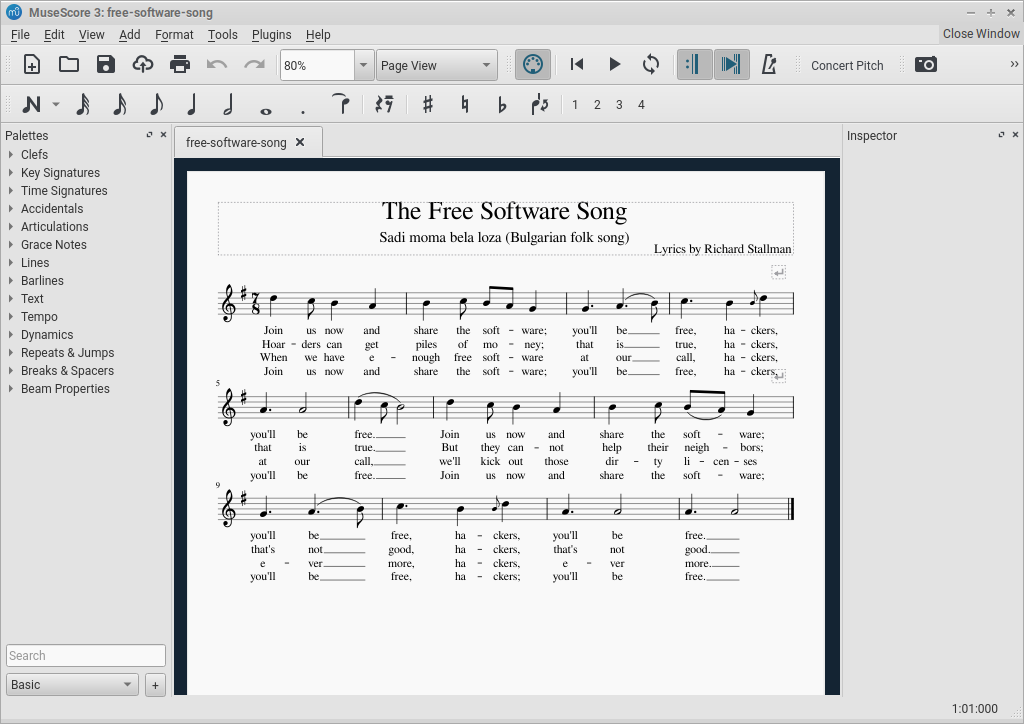
Task: Select the quarter note duration icon
Action: 192,105
